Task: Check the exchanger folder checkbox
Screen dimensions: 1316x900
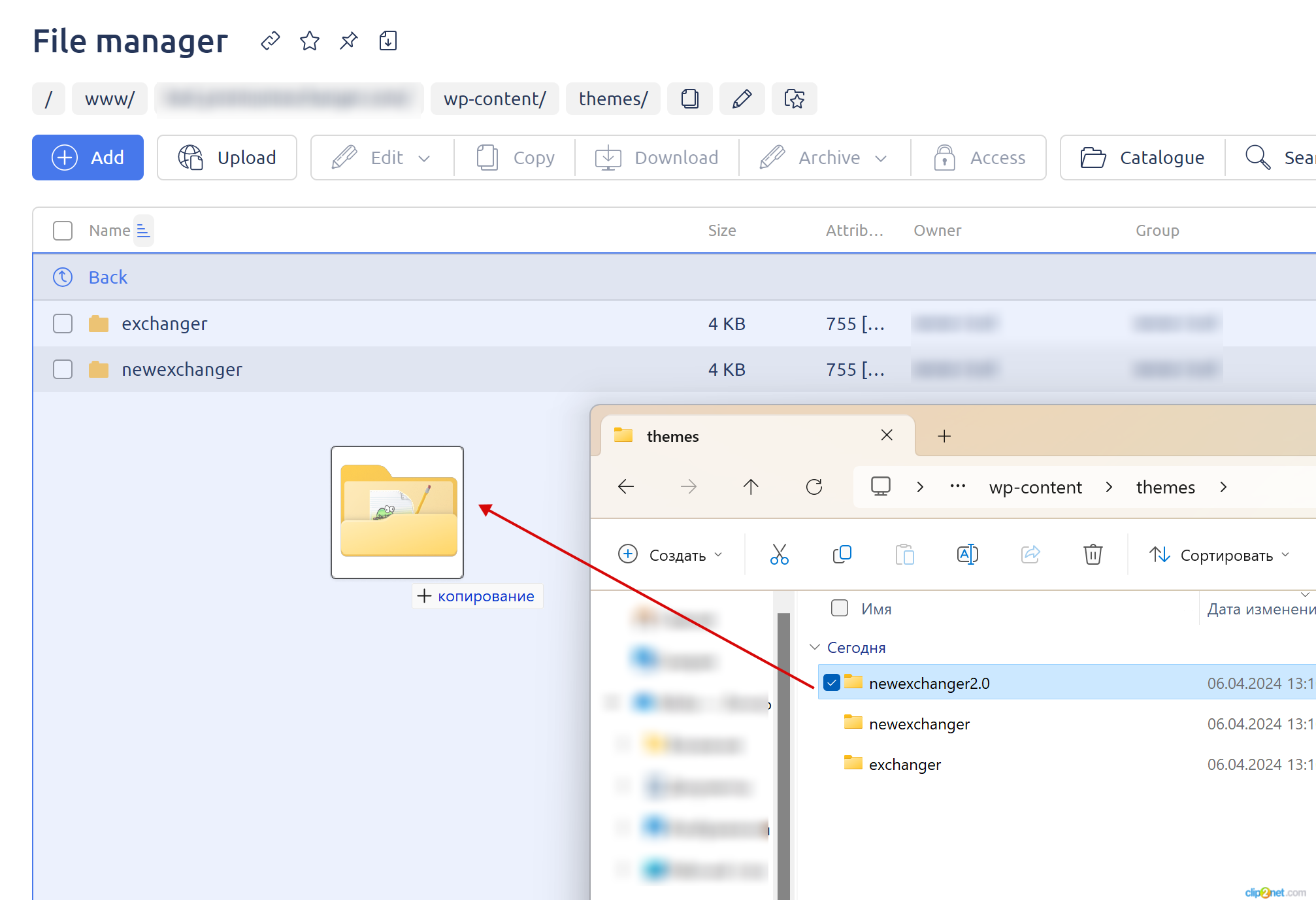Action: 63,324
